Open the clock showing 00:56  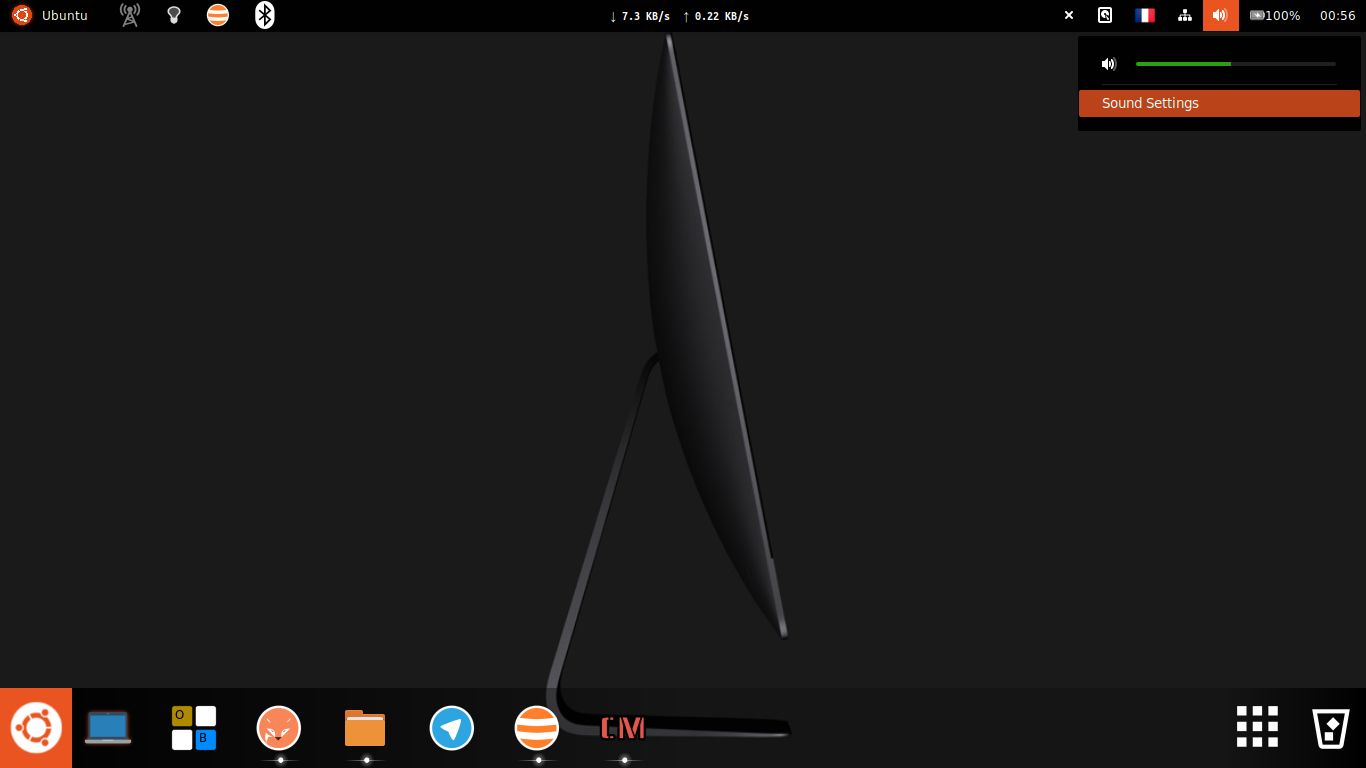(1338, 15)
